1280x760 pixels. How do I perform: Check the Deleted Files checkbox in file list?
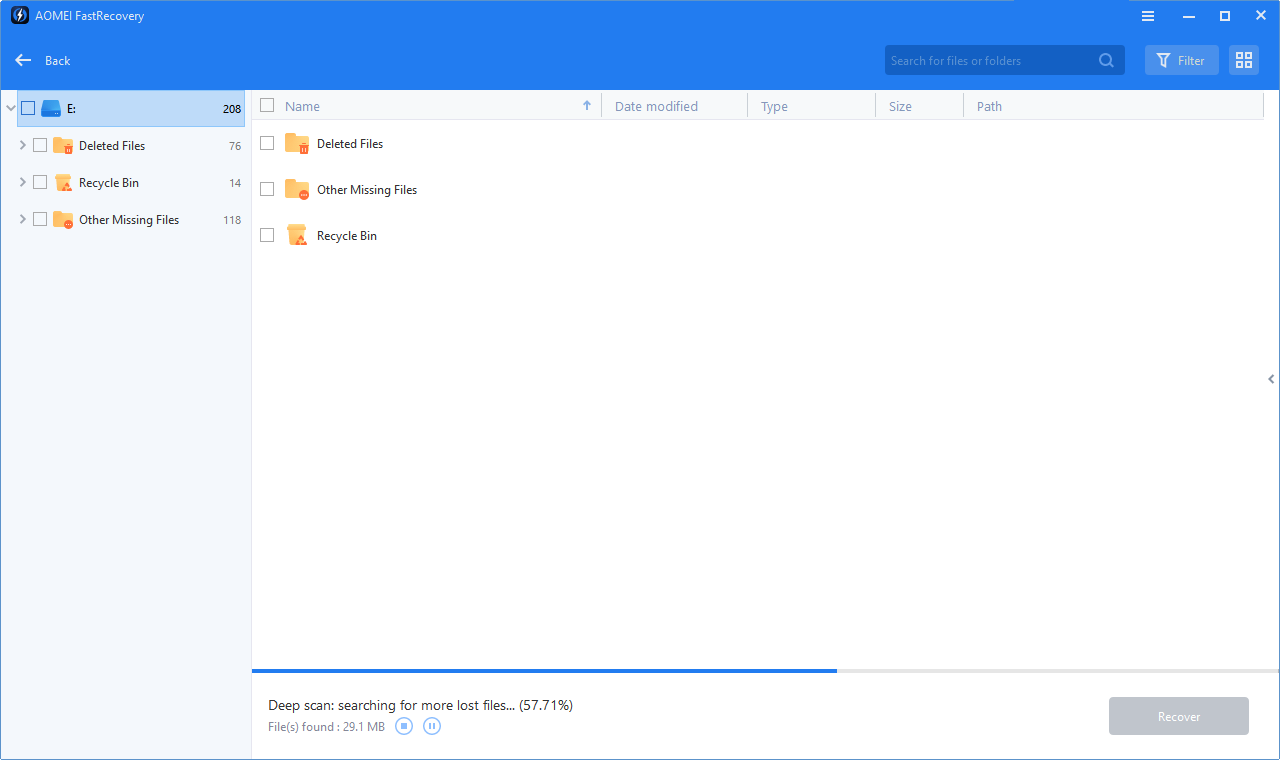click(x=267, y=143)
